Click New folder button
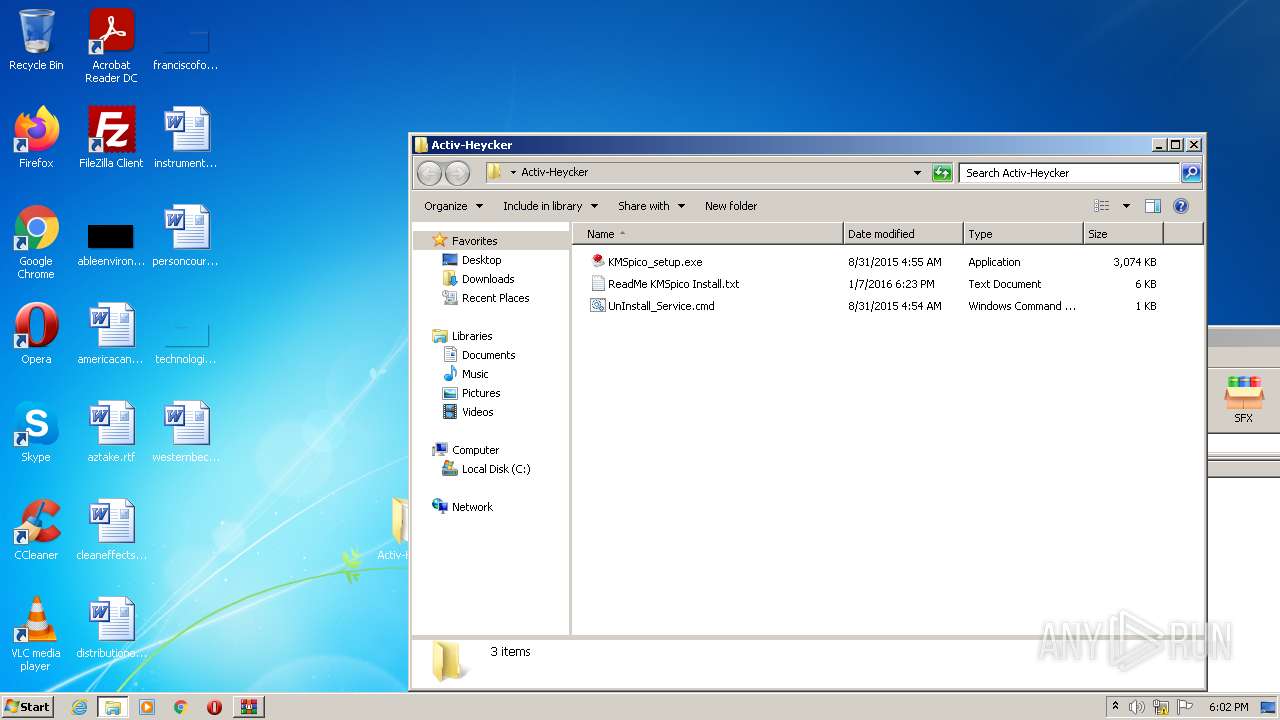The width and height of the screenshot is (1280, 720). (731, 206)
